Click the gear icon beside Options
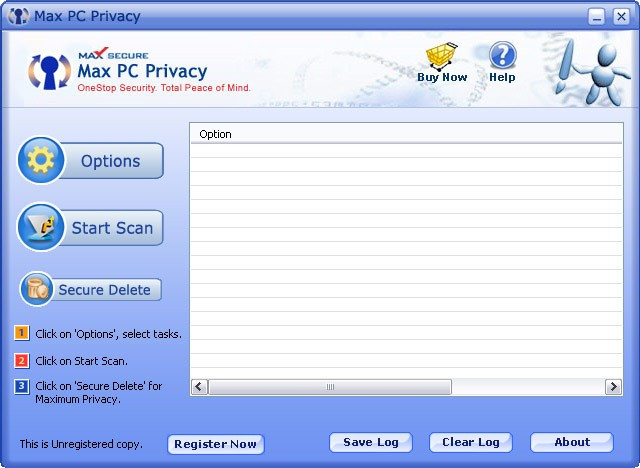The height and width of the screenshot is (468, 640). 41,160
